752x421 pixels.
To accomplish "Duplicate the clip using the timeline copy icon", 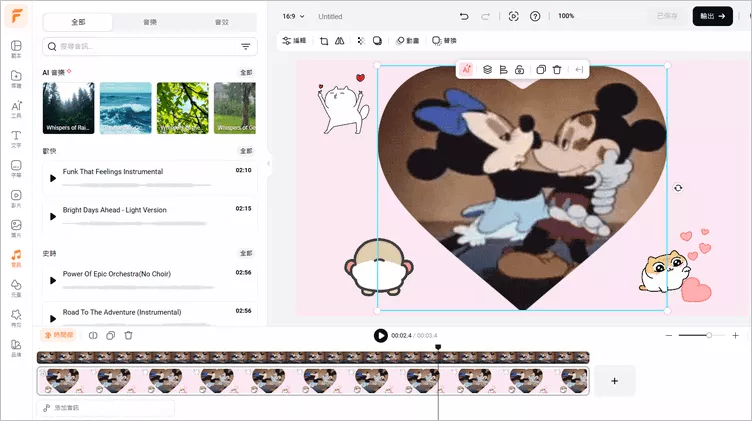I will [x=110, y=336].
